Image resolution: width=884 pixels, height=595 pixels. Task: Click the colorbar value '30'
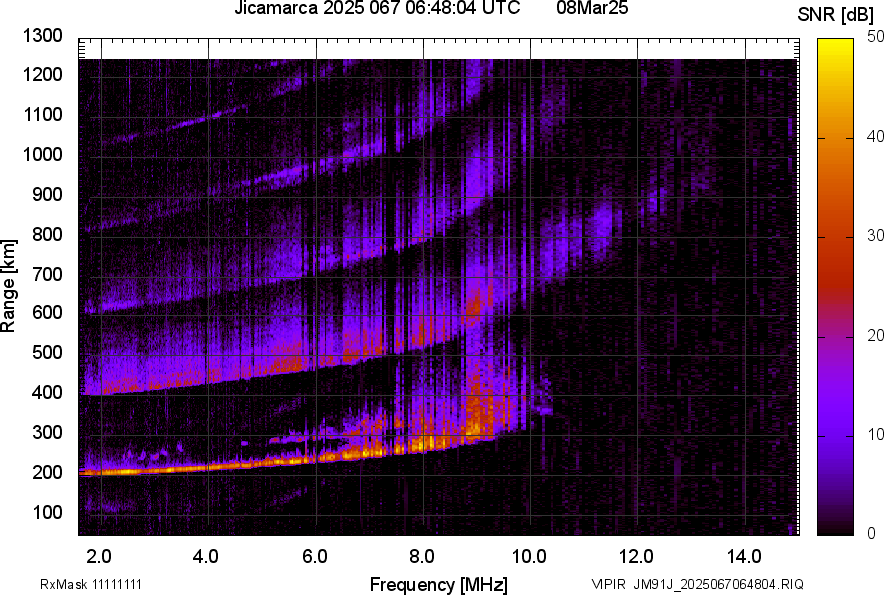[x=875, y=235]
